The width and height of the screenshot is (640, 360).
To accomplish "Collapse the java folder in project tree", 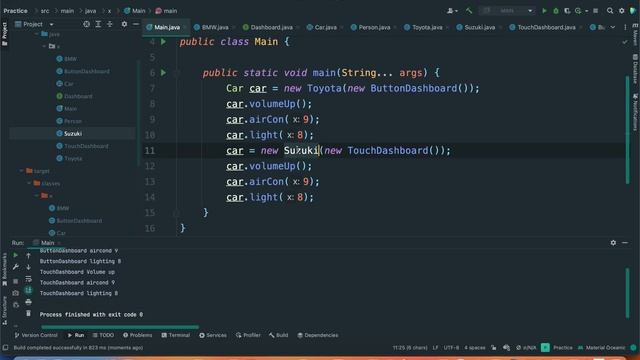I will click(36, 34).
